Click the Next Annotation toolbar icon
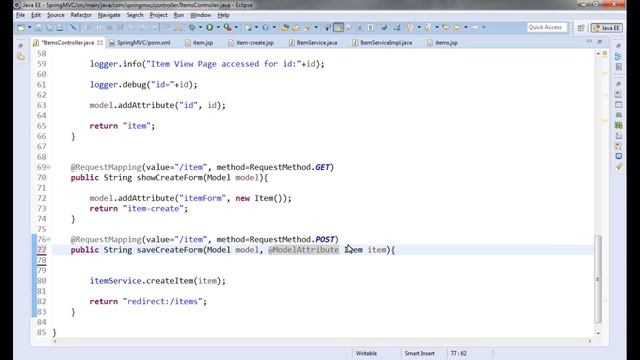Screen dimensions: 640x360 point(409,27)
